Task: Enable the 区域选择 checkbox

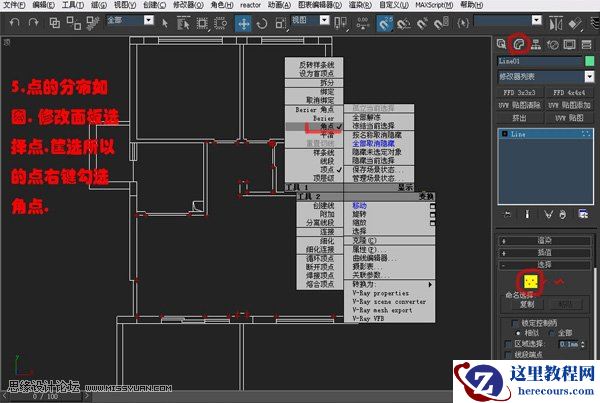Action: [x=508, y=344]
